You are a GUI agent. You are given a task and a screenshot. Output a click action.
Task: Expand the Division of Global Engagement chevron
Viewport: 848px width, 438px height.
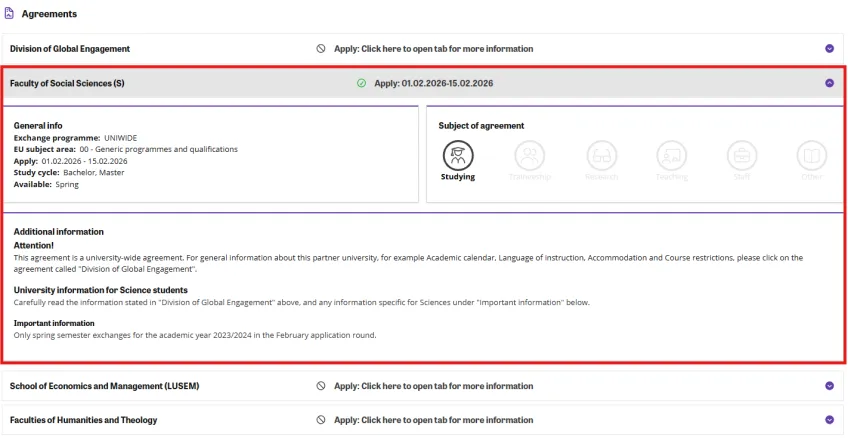(829, 48)
